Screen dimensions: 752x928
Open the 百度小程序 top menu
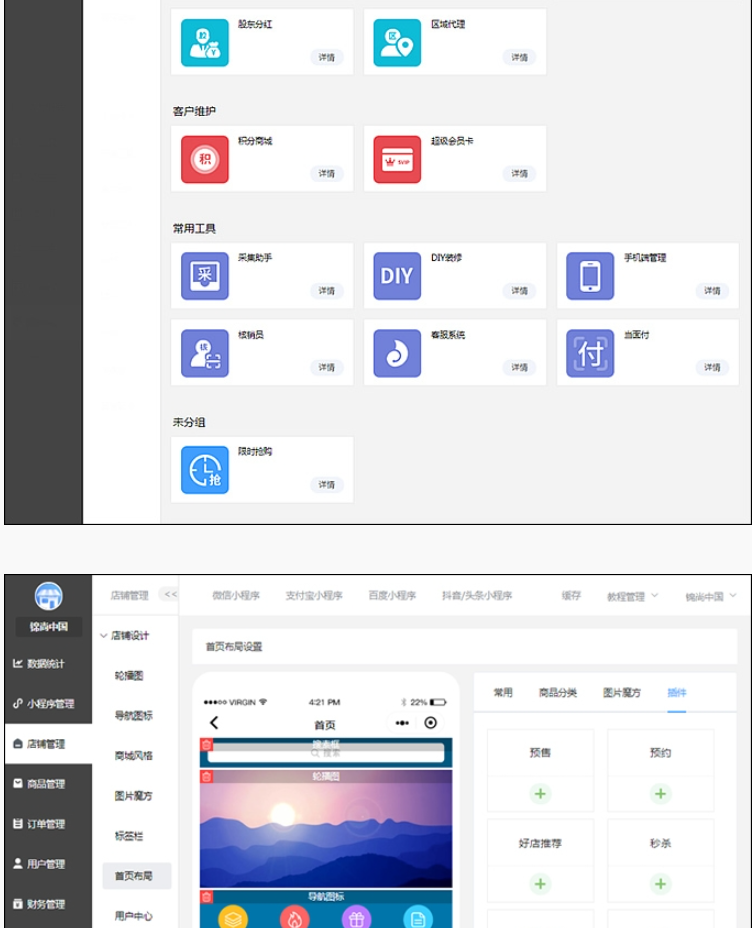(392, 595)
